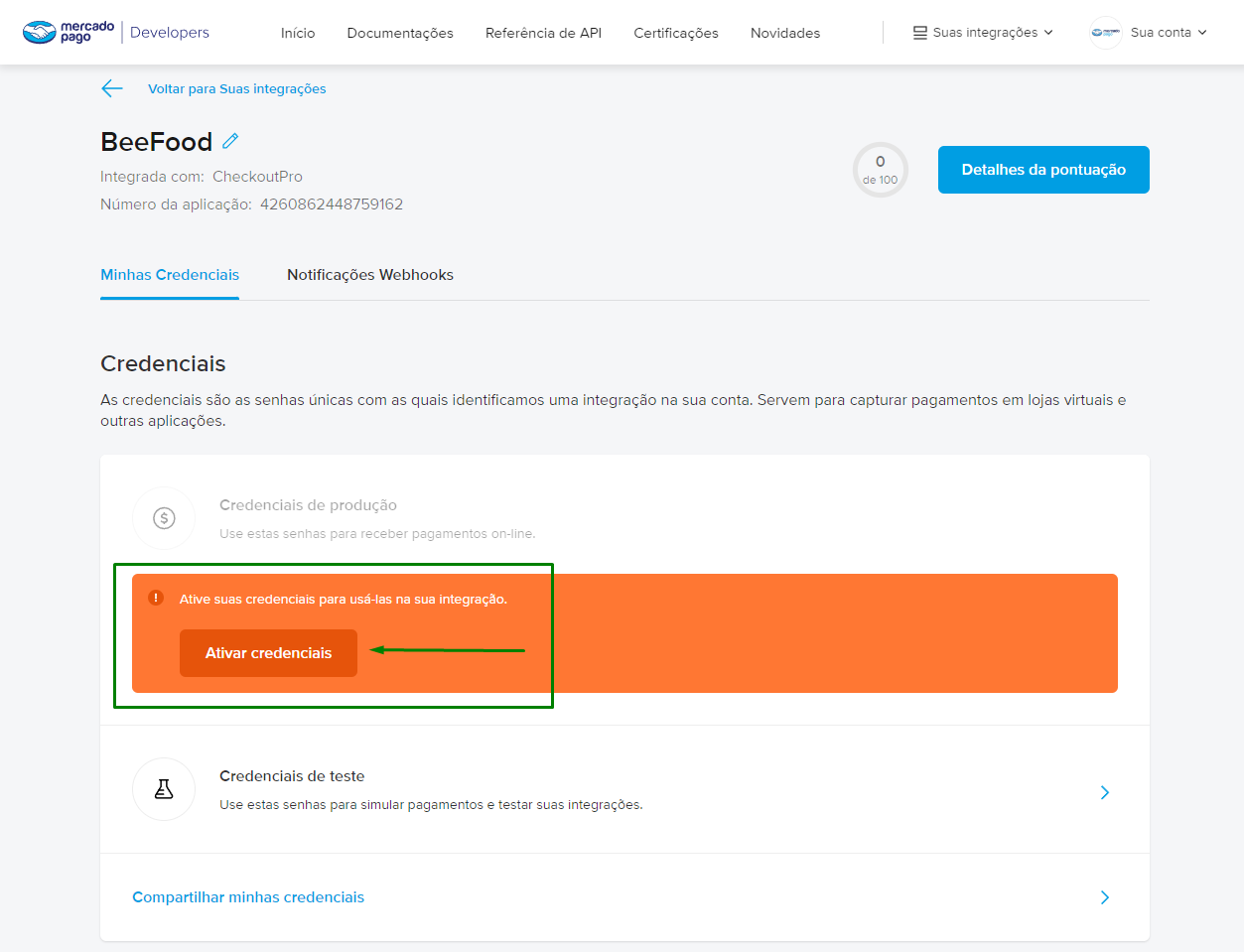This screenshot has width=1244, height=952.
Task: Click the Suas integrações list icon
Action: pyautogui.click(x=920, y=33)
